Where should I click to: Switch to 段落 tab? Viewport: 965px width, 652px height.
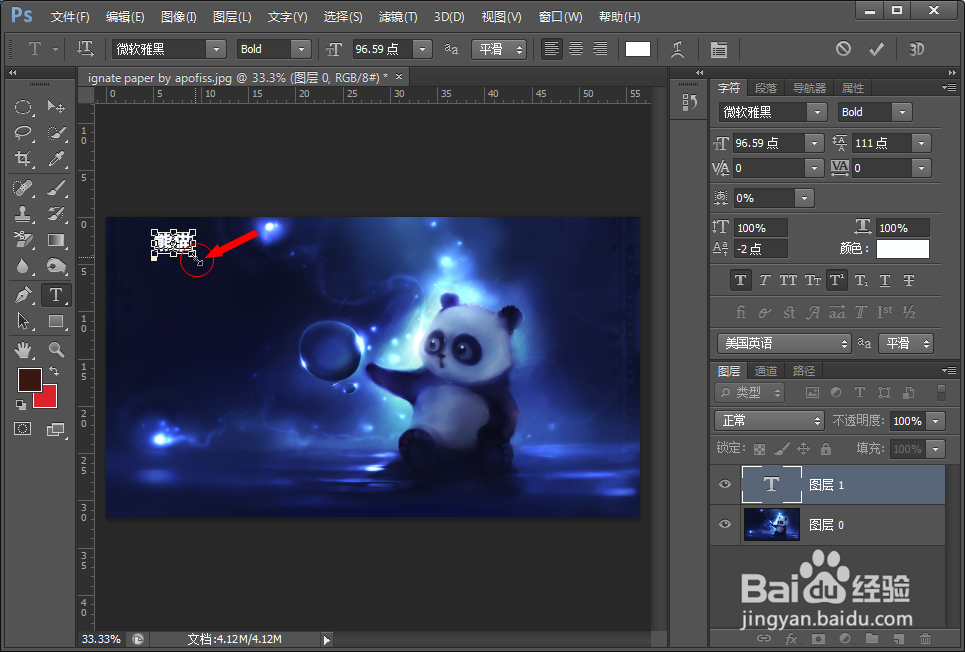[x=766, y=88]
